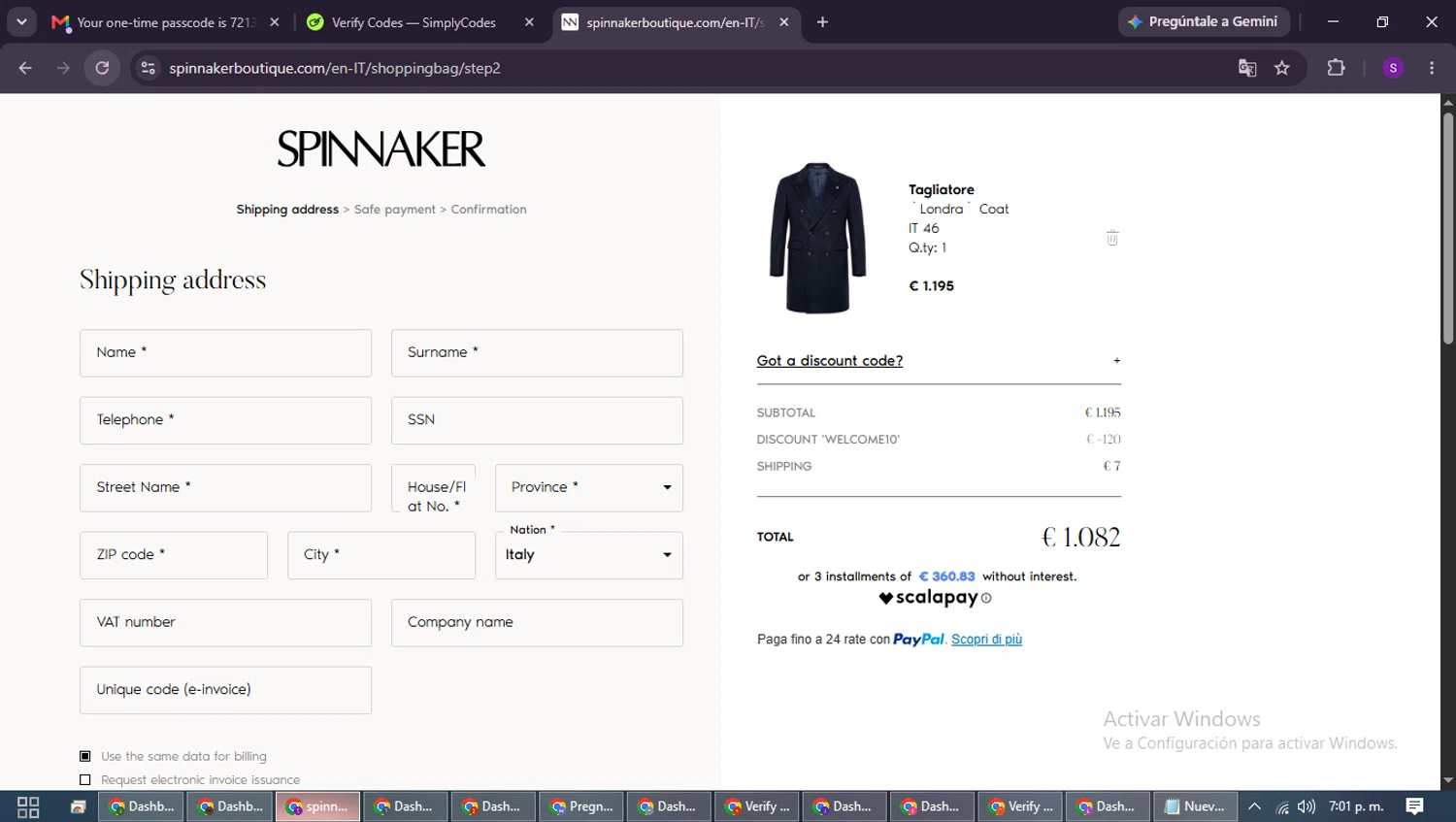Image resolution: width=1456 pixels, height=822 pixels.
Task: Open the Tagliatore coat product thumbnail
Action: [817, 238]
